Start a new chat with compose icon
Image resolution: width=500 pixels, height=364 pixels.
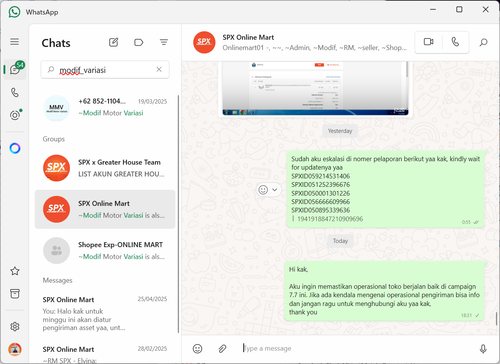pos(113,42)
